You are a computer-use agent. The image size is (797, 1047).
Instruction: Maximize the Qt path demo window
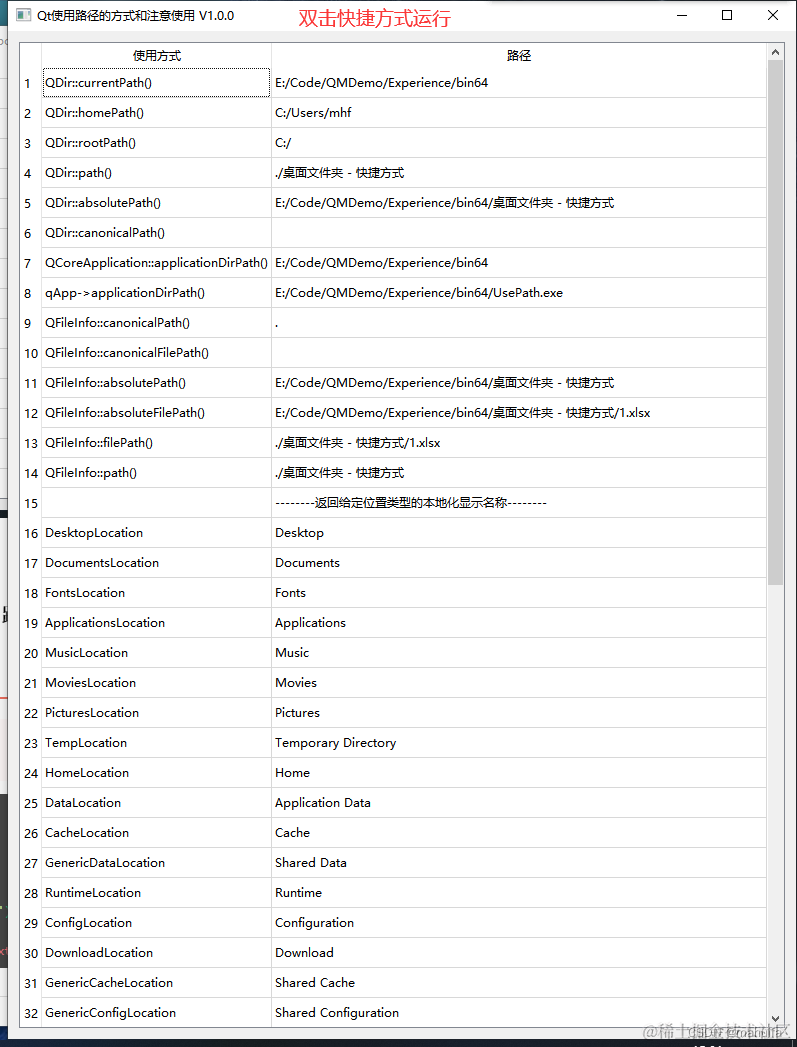tap(727, 15)
